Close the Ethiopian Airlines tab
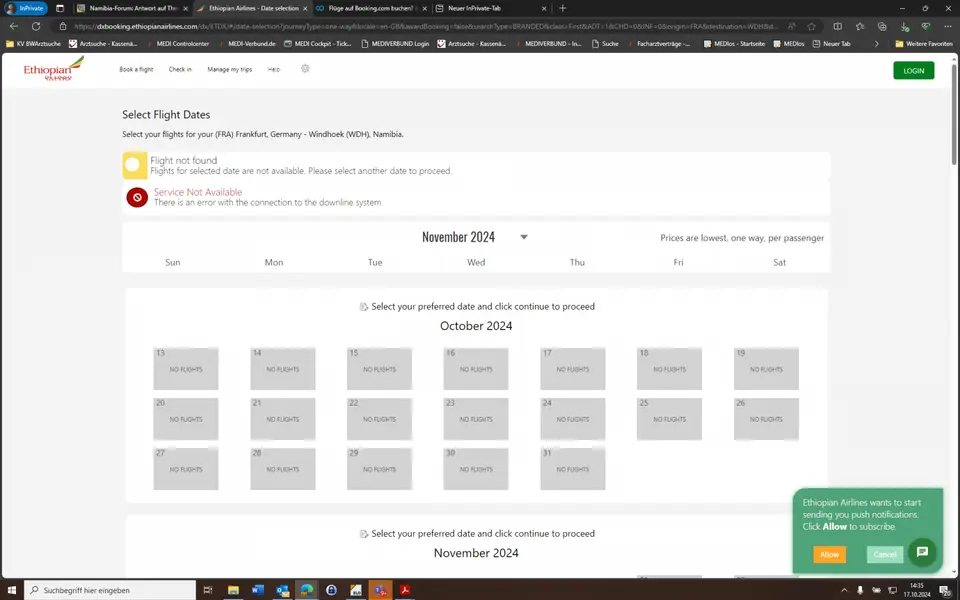The image size is (960, 600). click(x=305, y=8)
